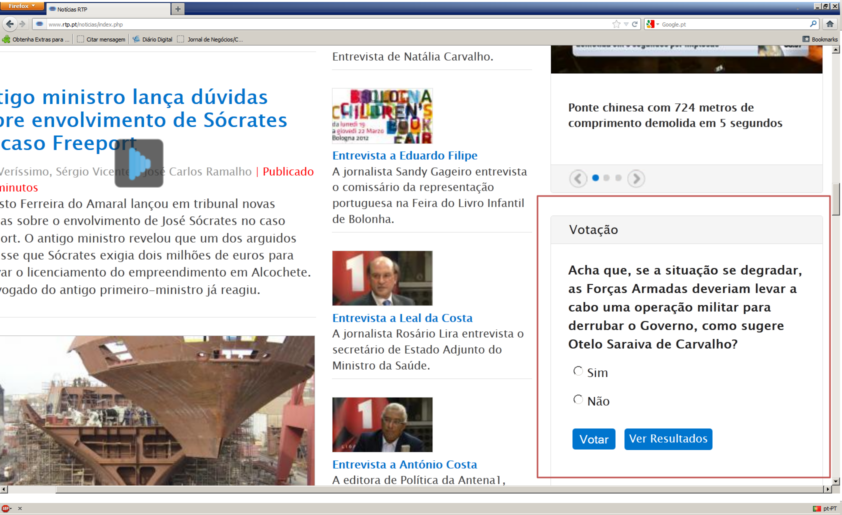Open the Sócrates Freeport headline article

143,120
